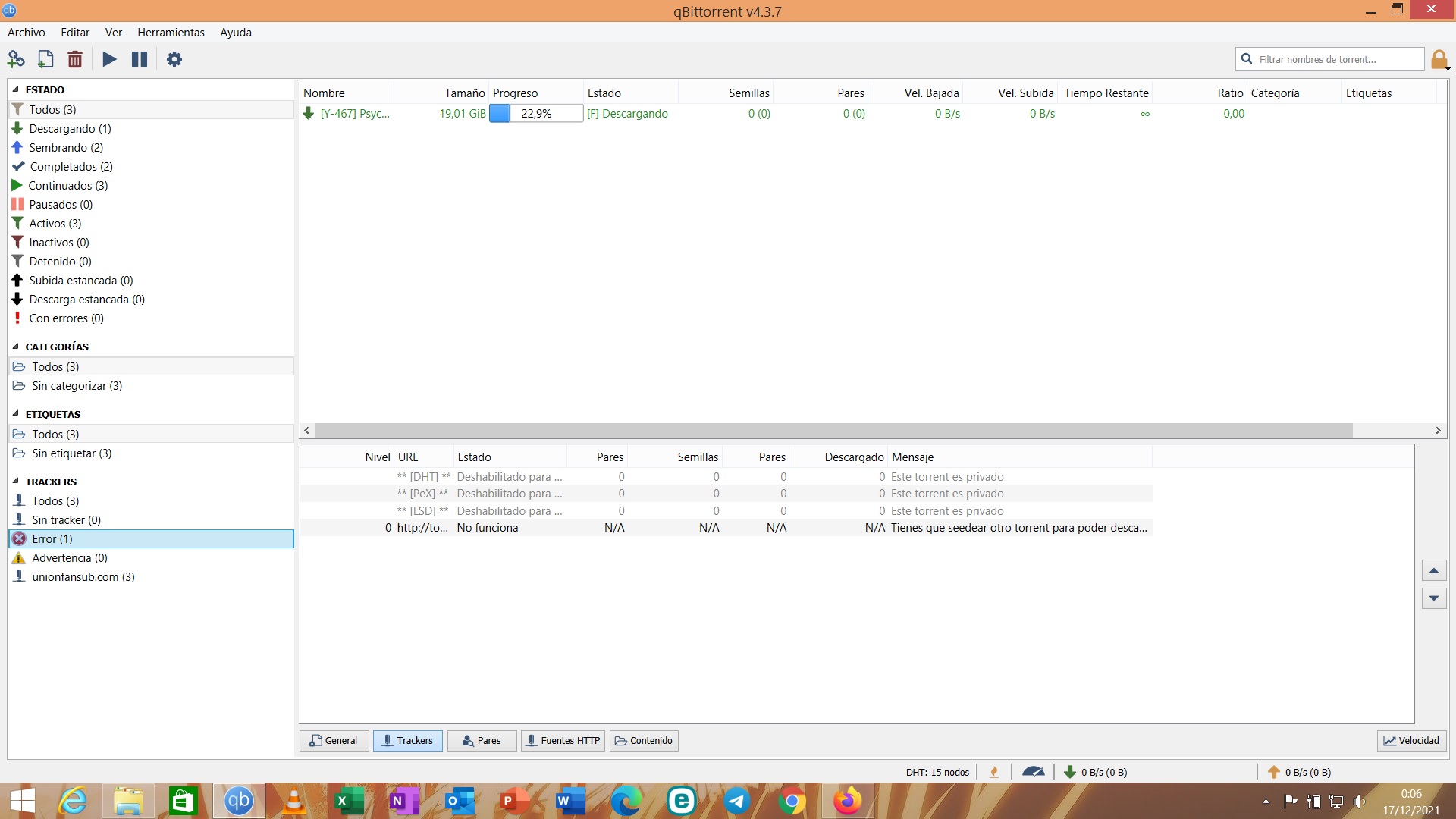Click the horizontal scrollbar right arrow

click(1437, 431)
